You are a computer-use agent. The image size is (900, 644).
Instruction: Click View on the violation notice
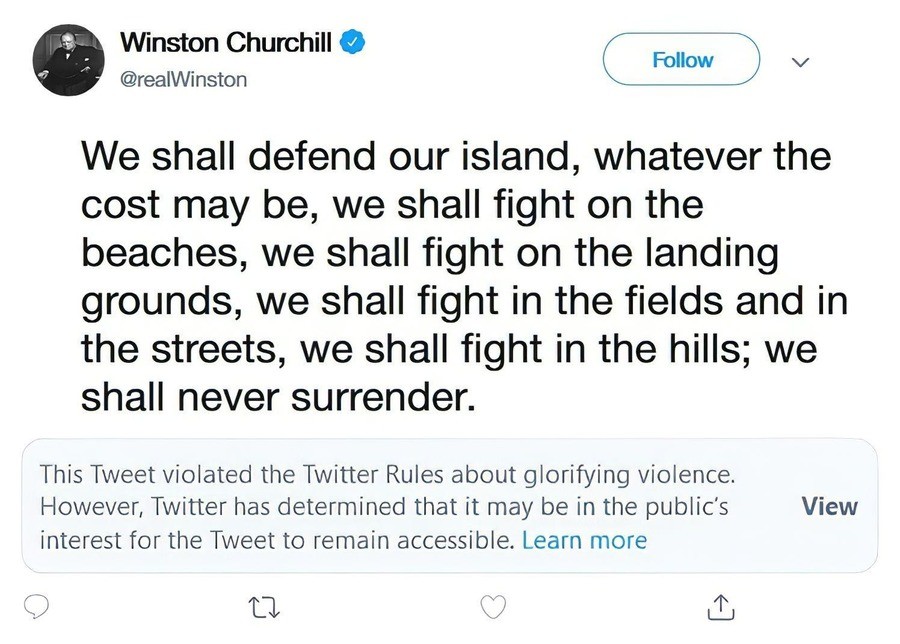829,506
